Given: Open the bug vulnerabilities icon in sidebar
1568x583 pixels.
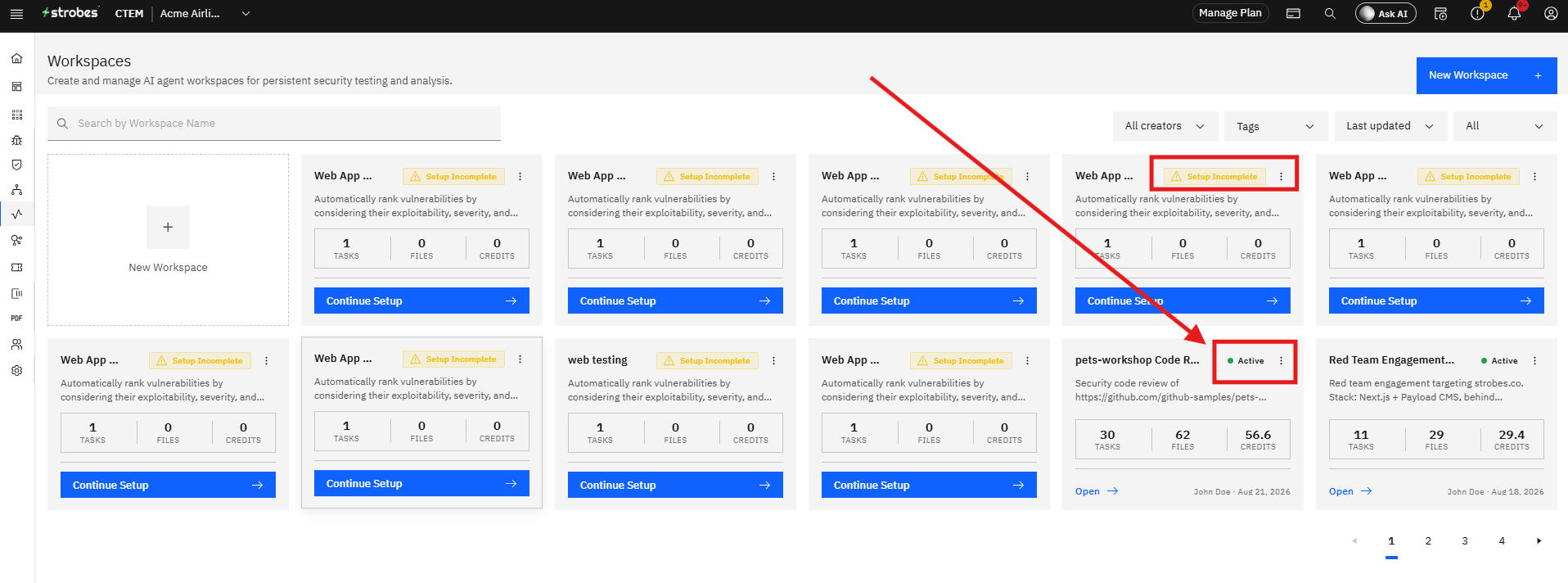Looking at the screenshot, I should [x=16, y=140].
